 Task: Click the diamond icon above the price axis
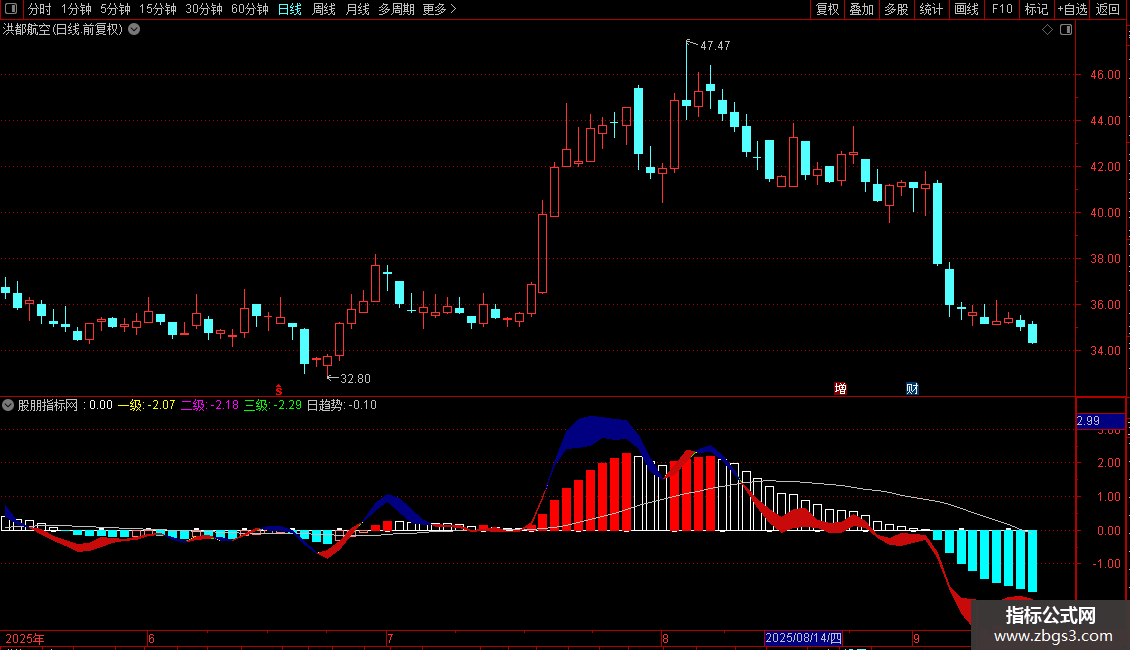[x=1047, y=30]
